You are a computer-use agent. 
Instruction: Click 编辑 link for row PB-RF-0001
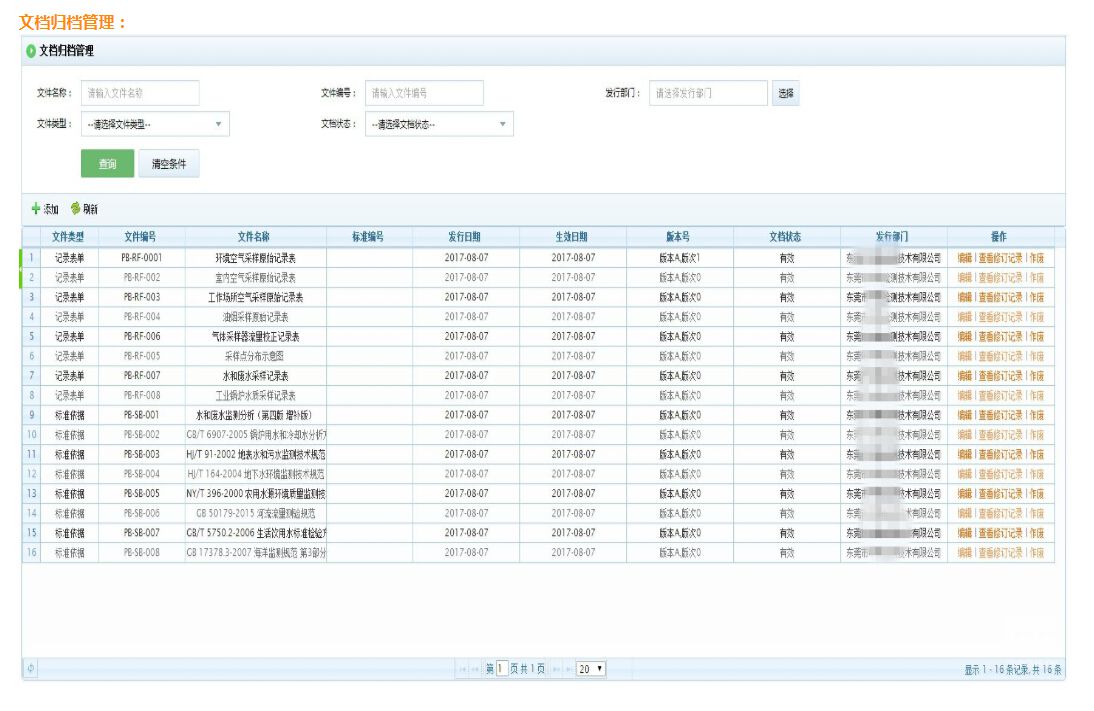[964, 258]
